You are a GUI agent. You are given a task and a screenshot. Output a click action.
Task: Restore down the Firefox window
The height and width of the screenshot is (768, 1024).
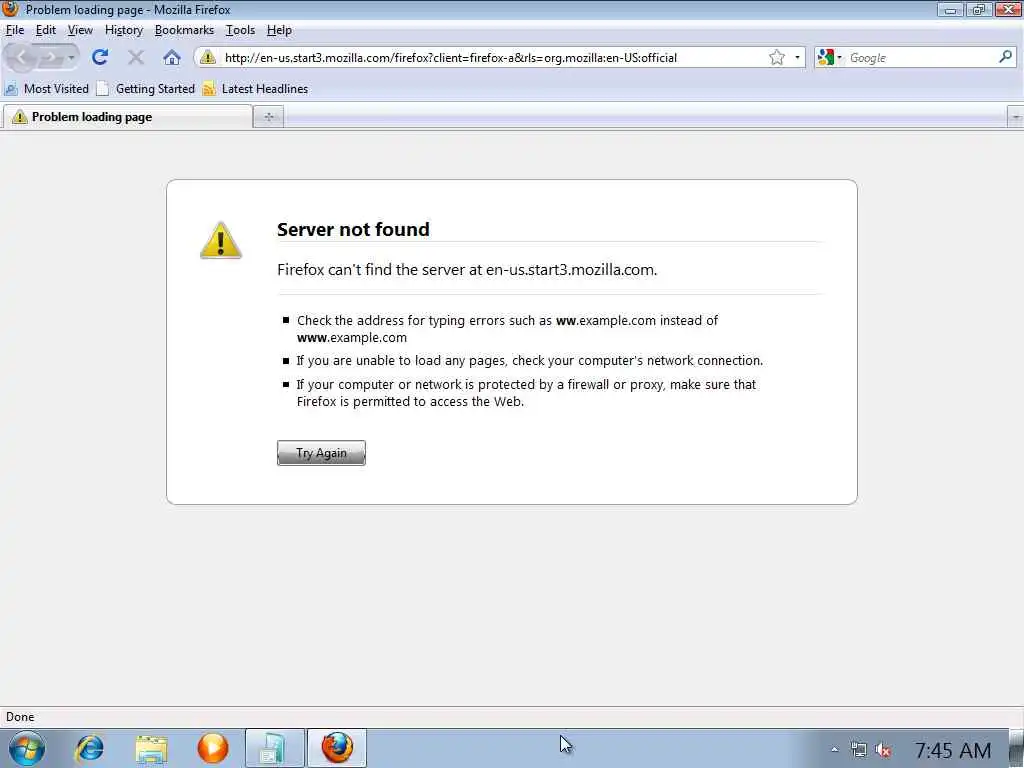[x=979, y=9]
